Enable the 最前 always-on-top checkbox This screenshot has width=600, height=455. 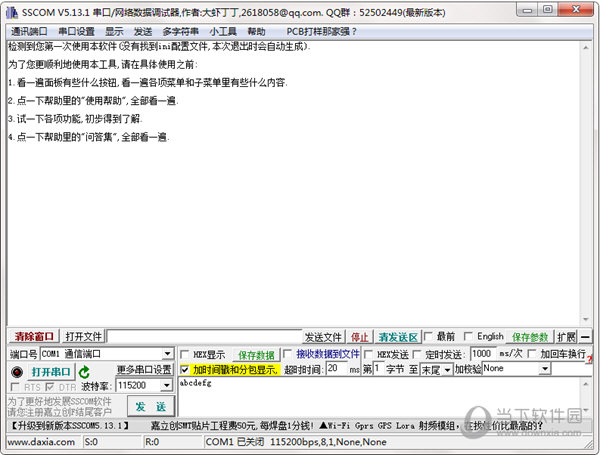point(429,337)
